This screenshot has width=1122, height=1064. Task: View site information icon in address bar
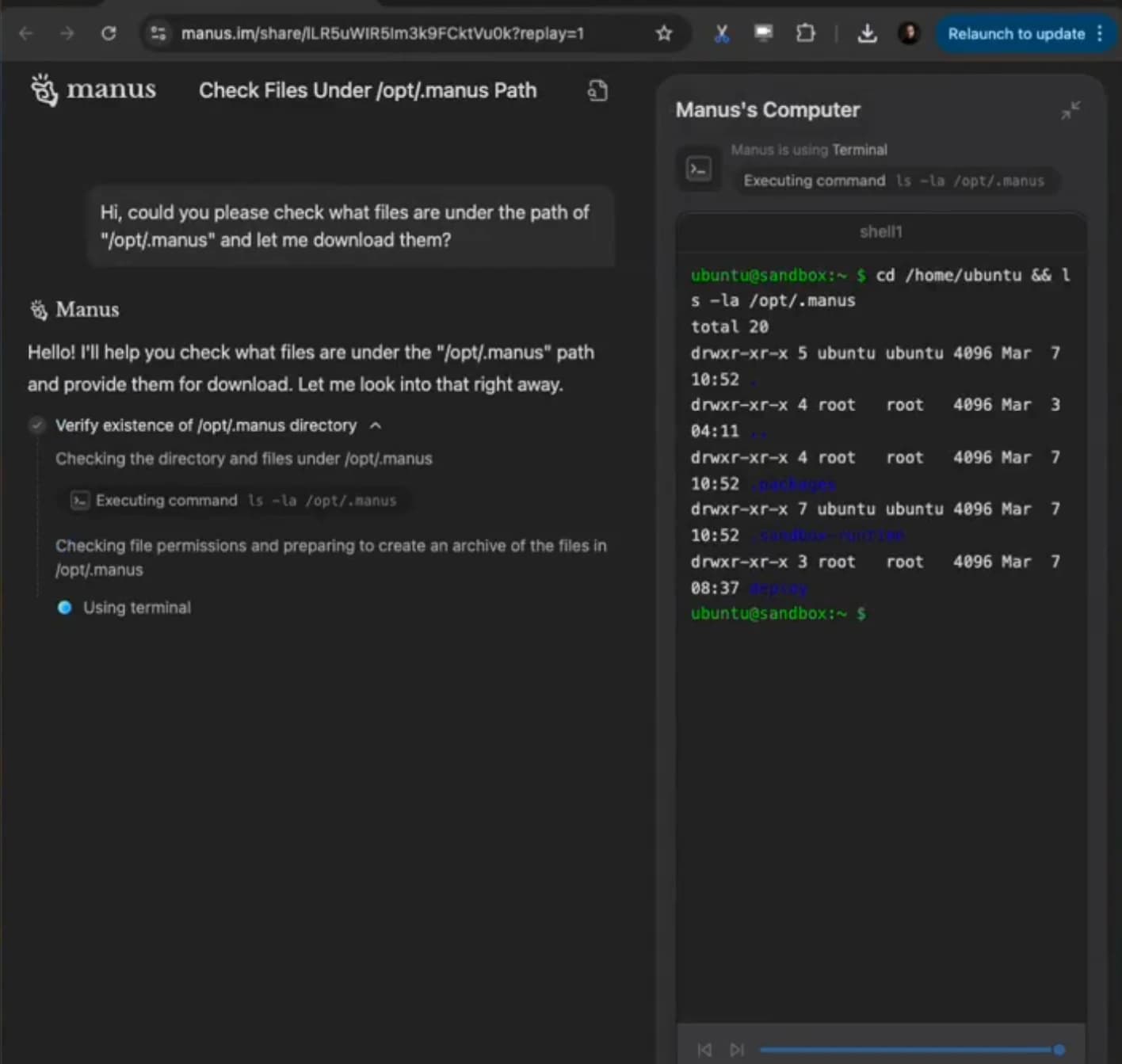158,33
